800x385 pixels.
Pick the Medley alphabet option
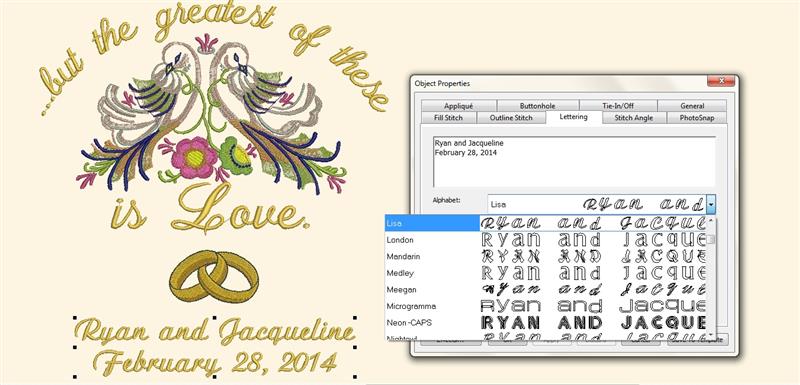tap(546, 273)
